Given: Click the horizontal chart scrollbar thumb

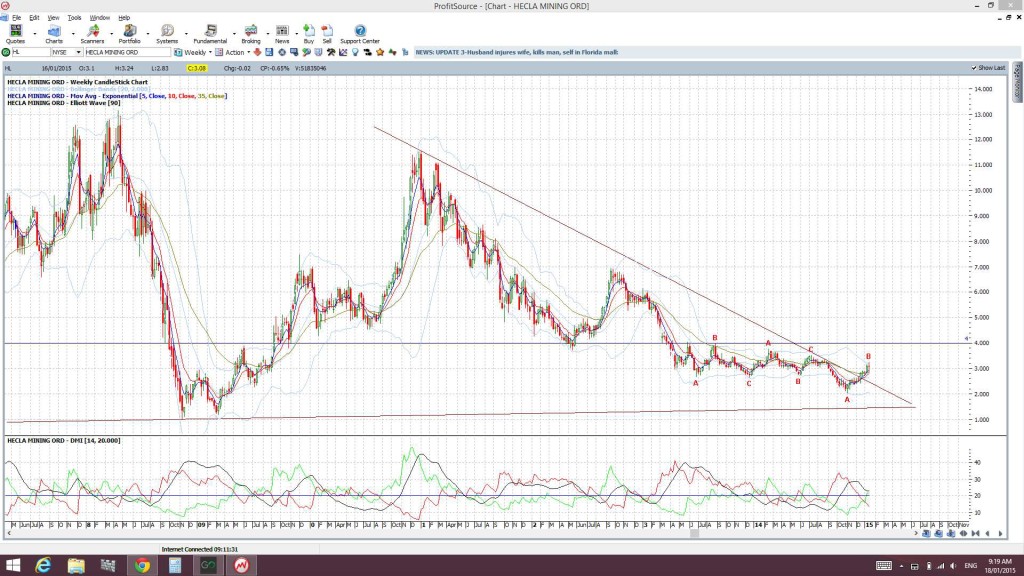Looking at the screenshot, I should click(694, 534).
